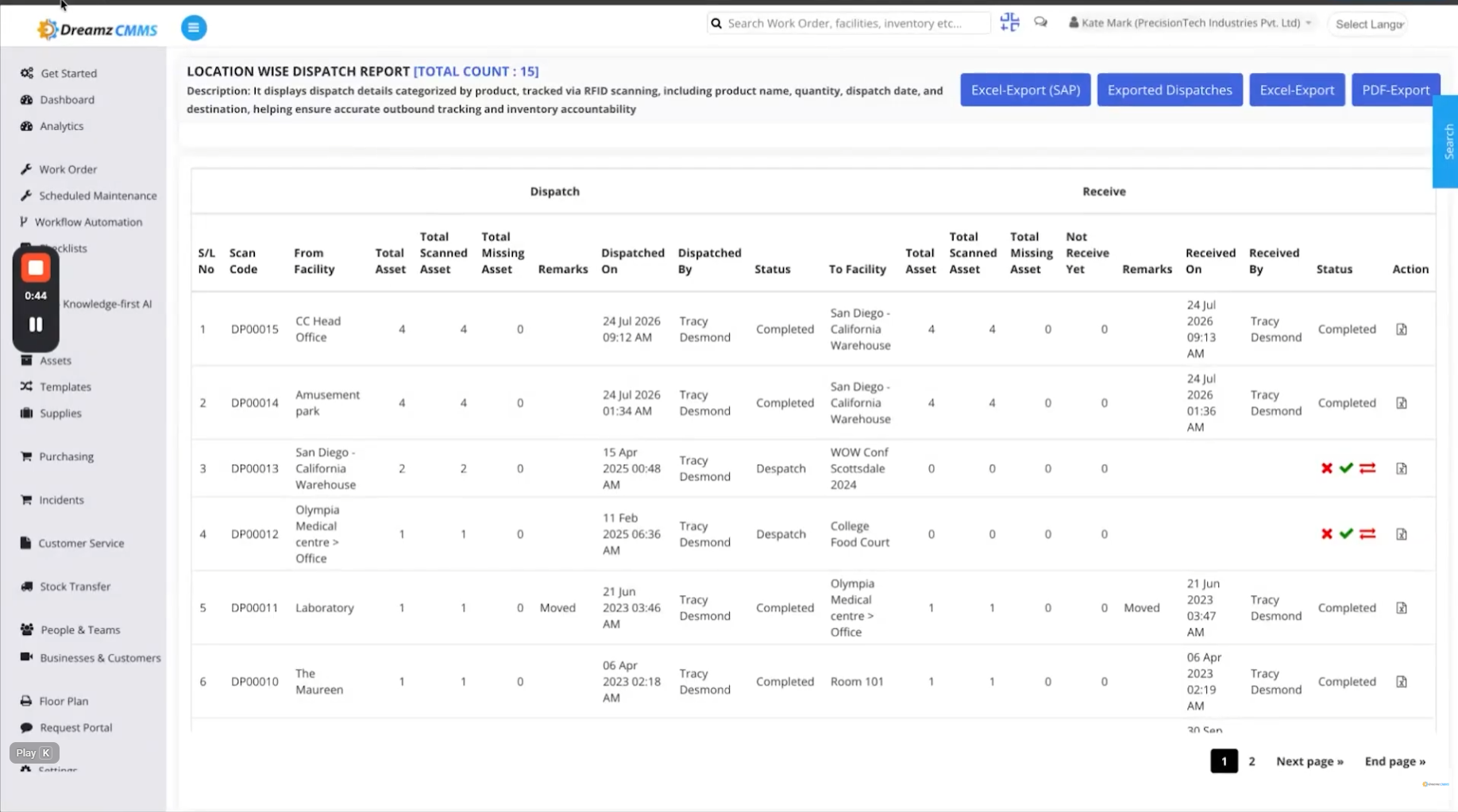
Task: Click scan code DP00012
Action: (255, 534)
